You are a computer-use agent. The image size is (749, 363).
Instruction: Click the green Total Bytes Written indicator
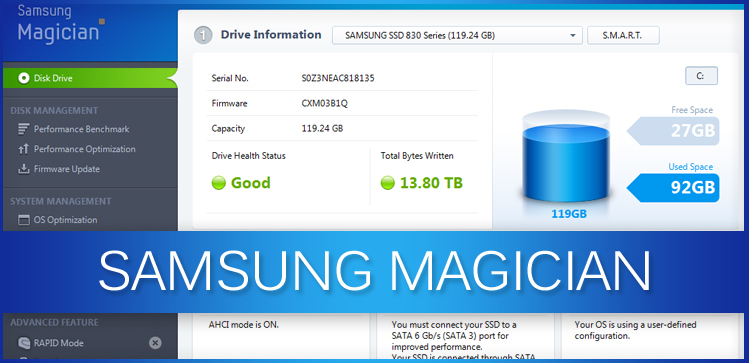(387, 183)
